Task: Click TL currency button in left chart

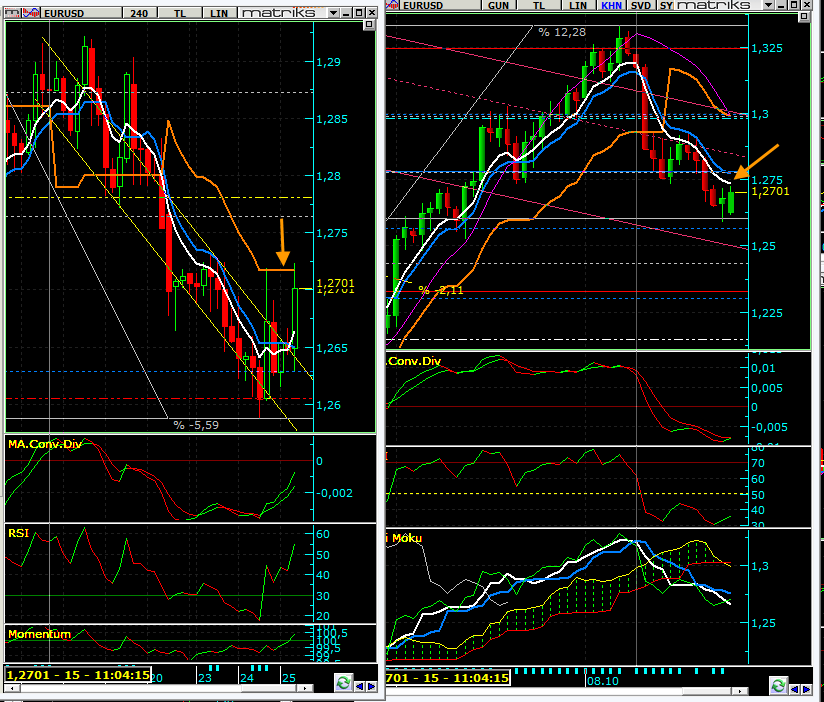Action: [179, 13]
